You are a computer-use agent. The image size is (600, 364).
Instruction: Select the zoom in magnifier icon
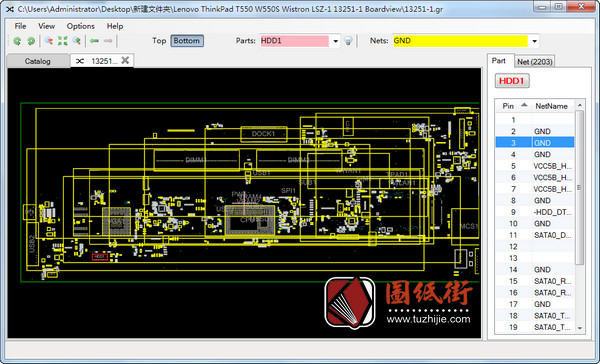point(77,41)
